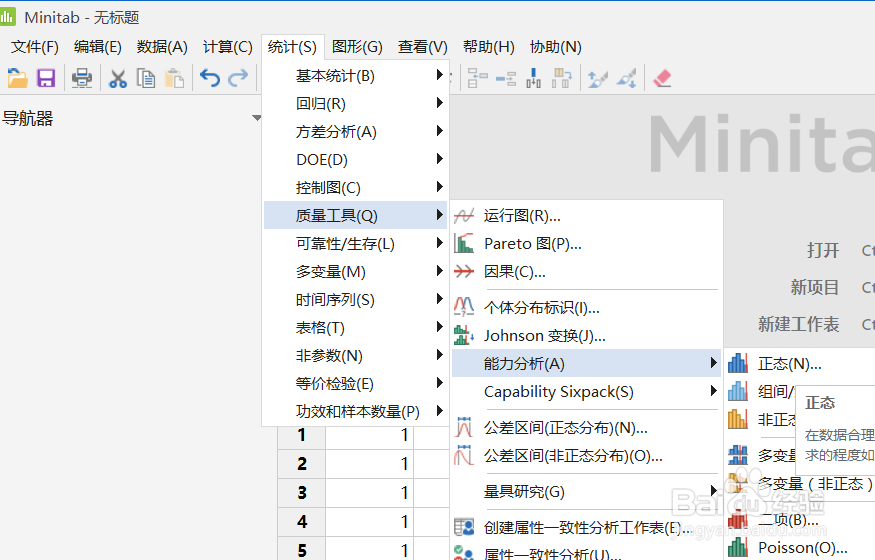Expand the 功效和样本数量(P) submenu
The width and height of the screenshot is (875, 560).
(355, 412)
